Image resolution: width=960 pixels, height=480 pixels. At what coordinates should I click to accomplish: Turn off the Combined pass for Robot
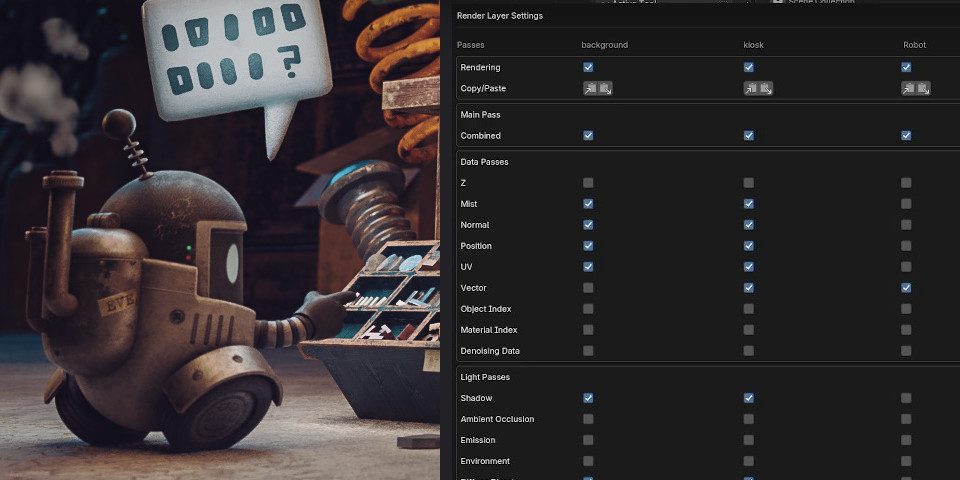pyautogui.click(x=906, y=135)
